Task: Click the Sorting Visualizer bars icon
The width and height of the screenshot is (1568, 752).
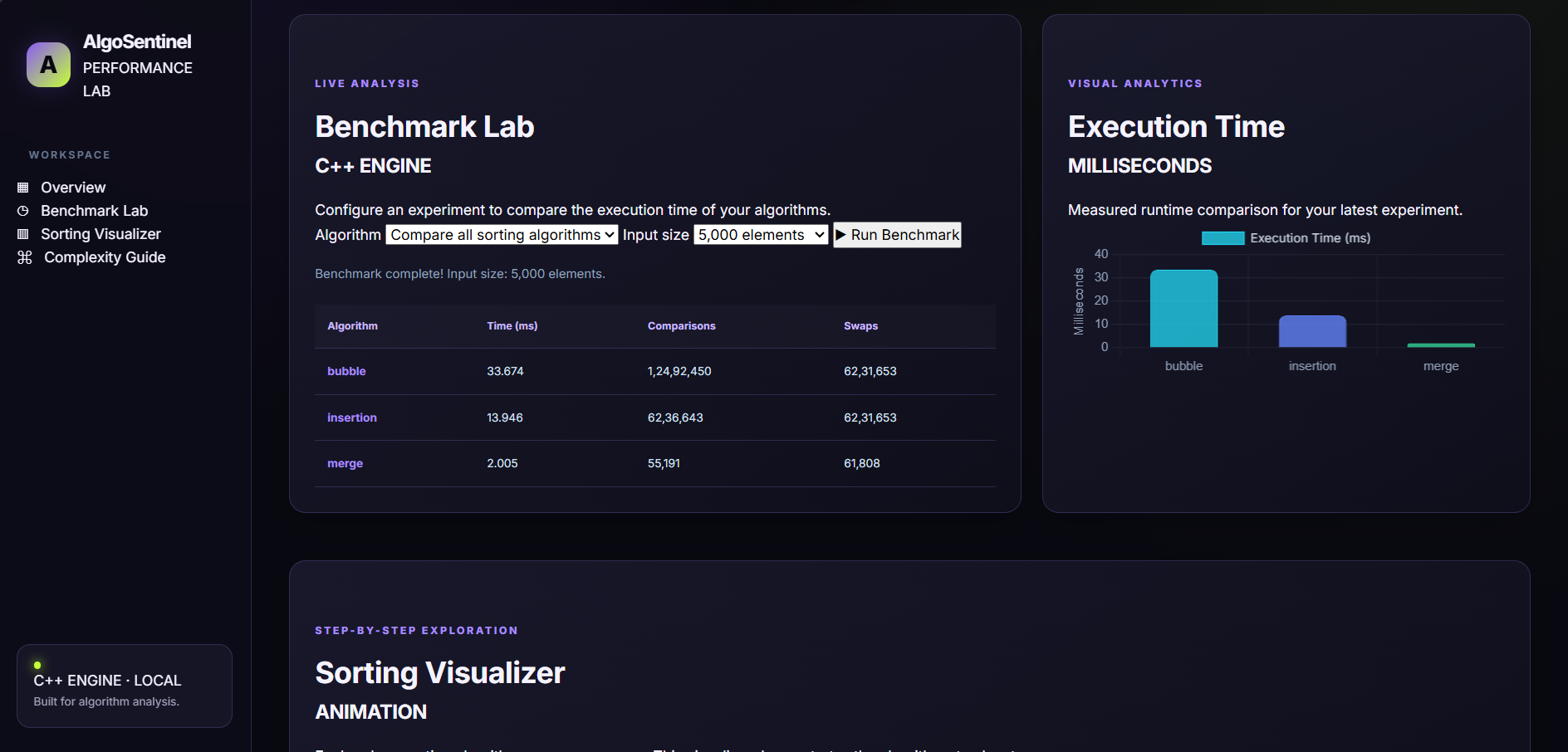Action: pos(23,234)
